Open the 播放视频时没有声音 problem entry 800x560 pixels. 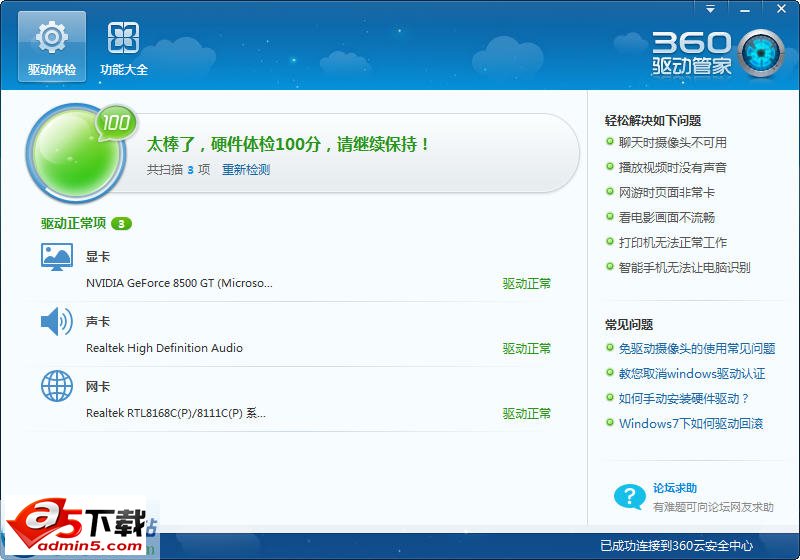pos(672,168)
